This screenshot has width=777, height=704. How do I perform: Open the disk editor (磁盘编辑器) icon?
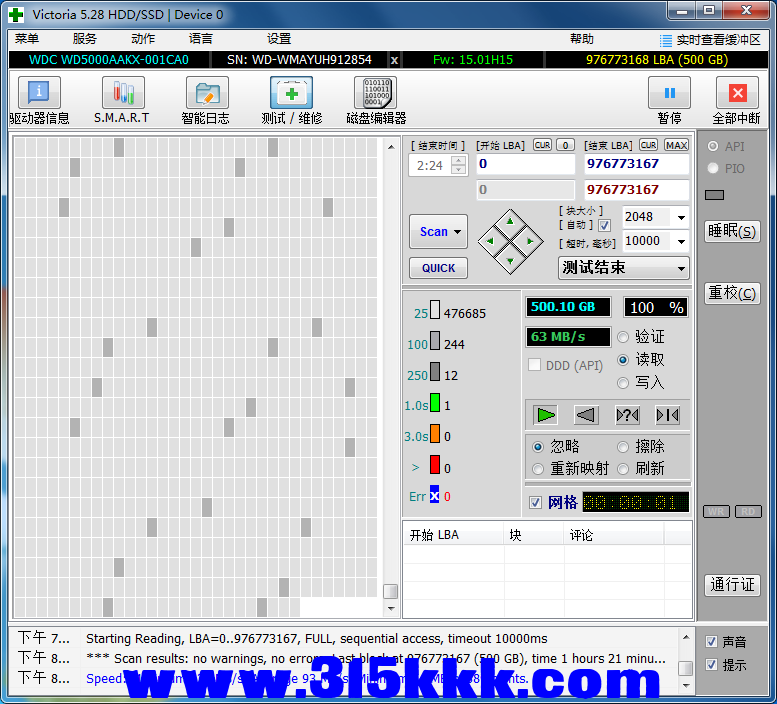click(x=375, y=93)
